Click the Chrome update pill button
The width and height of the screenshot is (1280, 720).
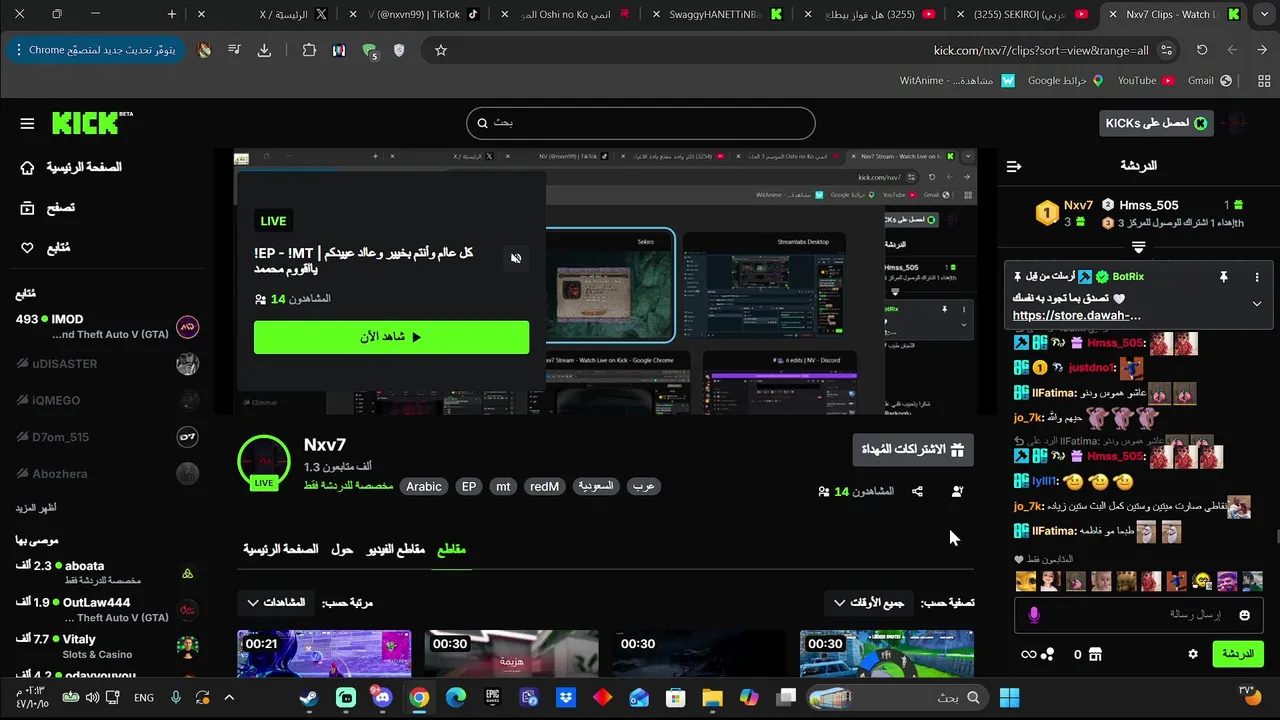(x=96, y=50)
